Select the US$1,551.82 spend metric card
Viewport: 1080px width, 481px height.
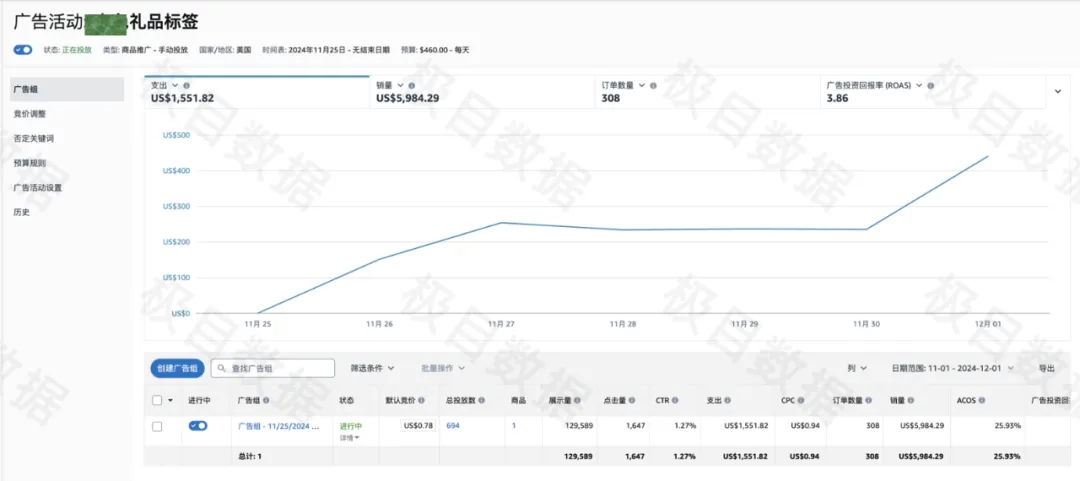[257, 92]
